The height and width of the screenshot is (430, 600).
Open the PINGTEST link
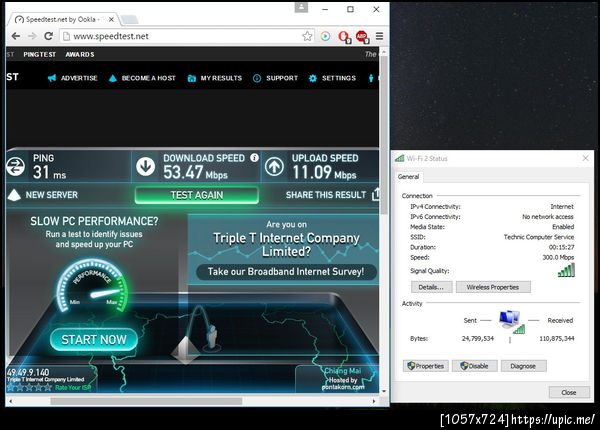coord(39,54)
